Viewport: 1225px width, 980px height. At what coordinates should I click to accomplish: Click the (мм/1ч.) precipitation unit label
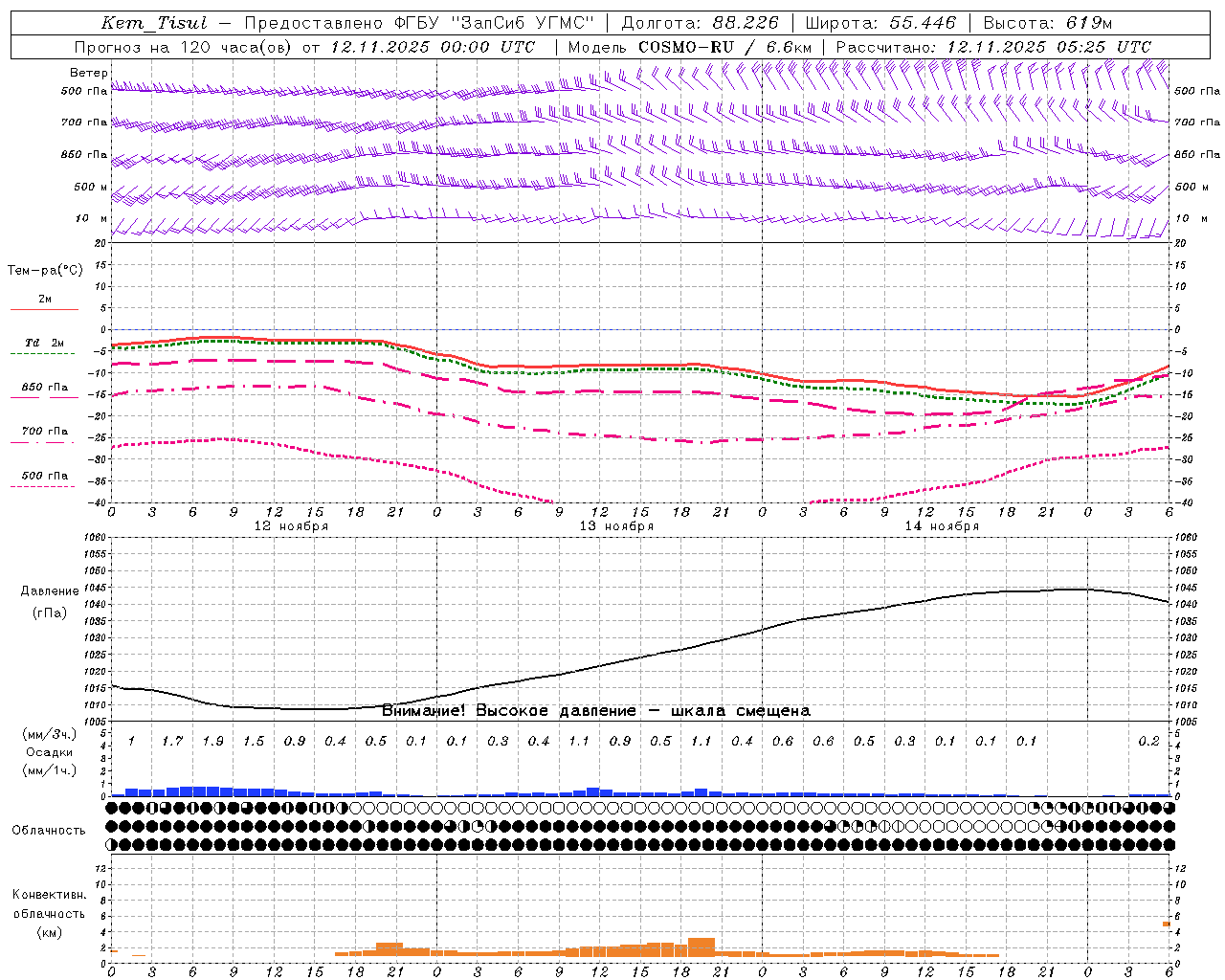click(49, 770)
